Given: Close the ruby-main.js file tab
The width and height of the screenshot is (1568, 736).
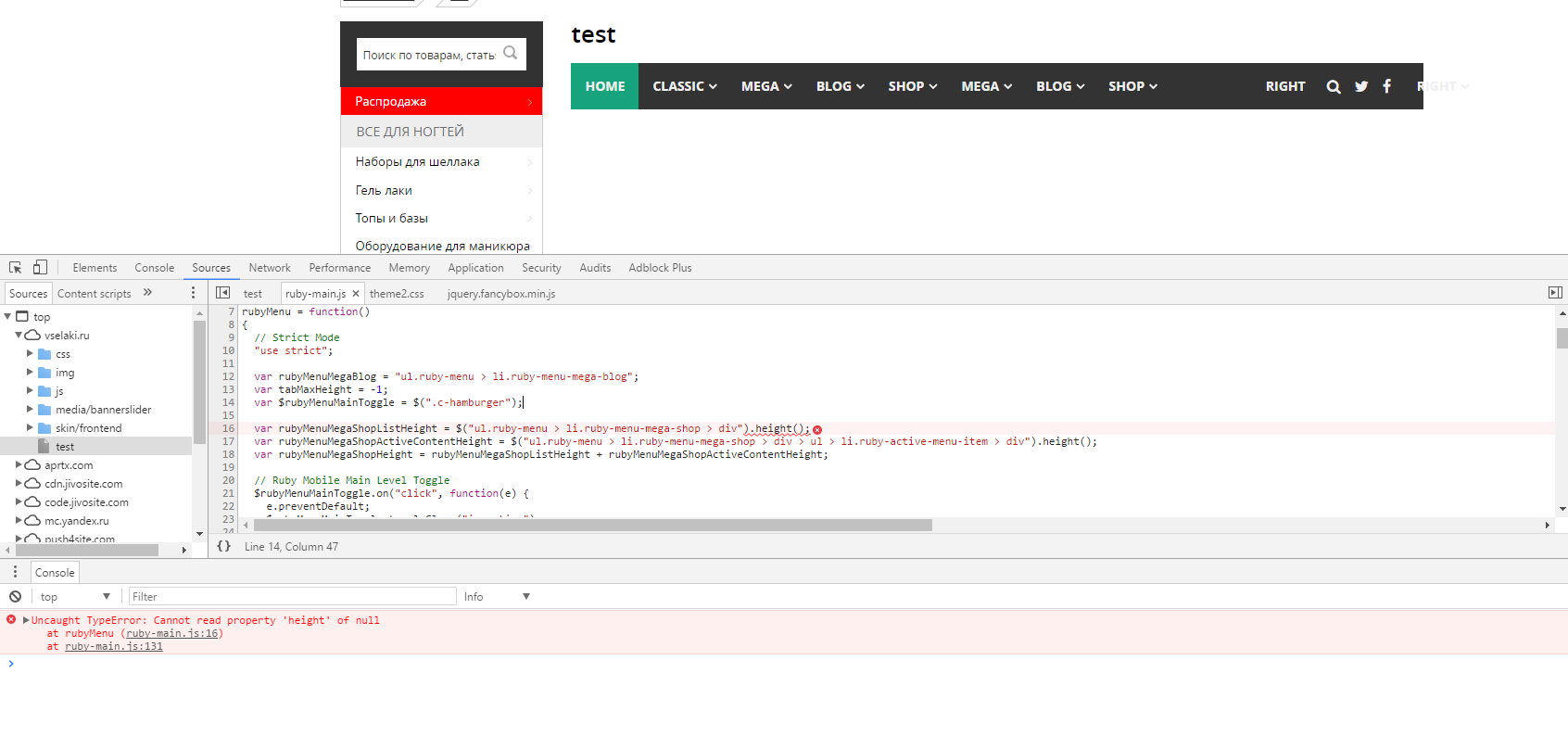Looking at the screenshot, I should coord(356,294).
